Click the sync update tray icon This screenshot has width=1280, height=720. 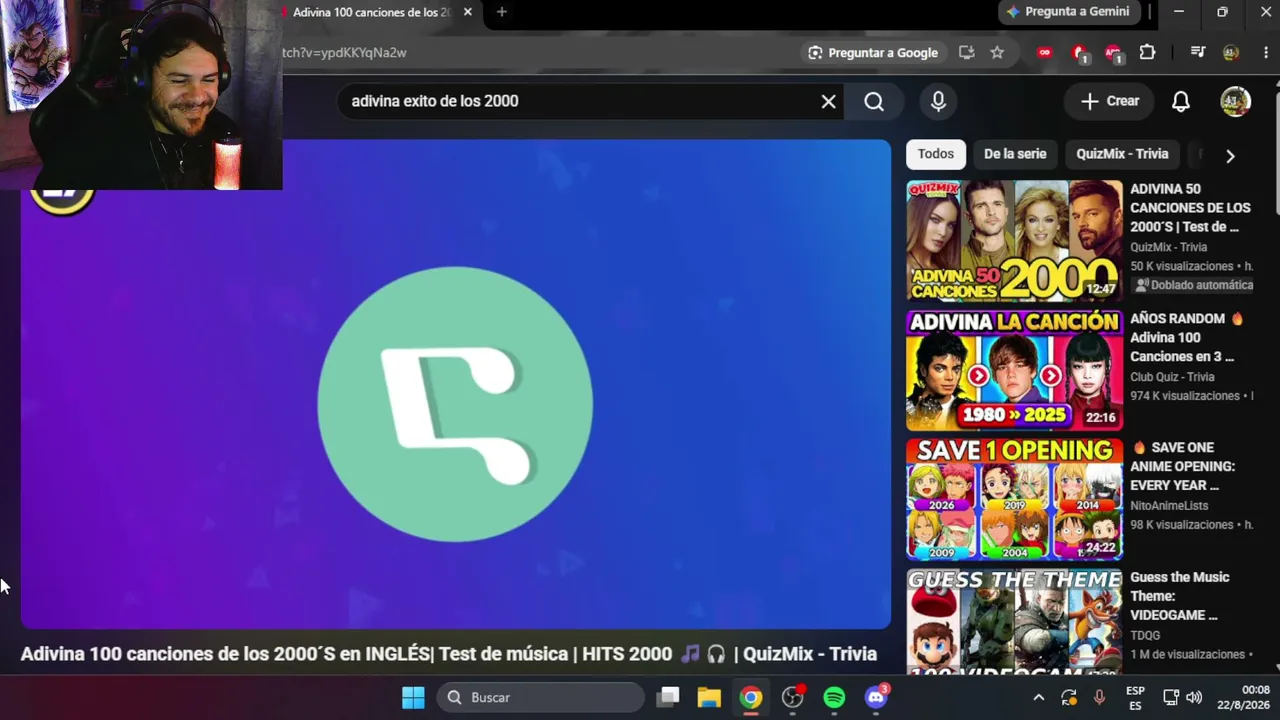click(1069, 698)
